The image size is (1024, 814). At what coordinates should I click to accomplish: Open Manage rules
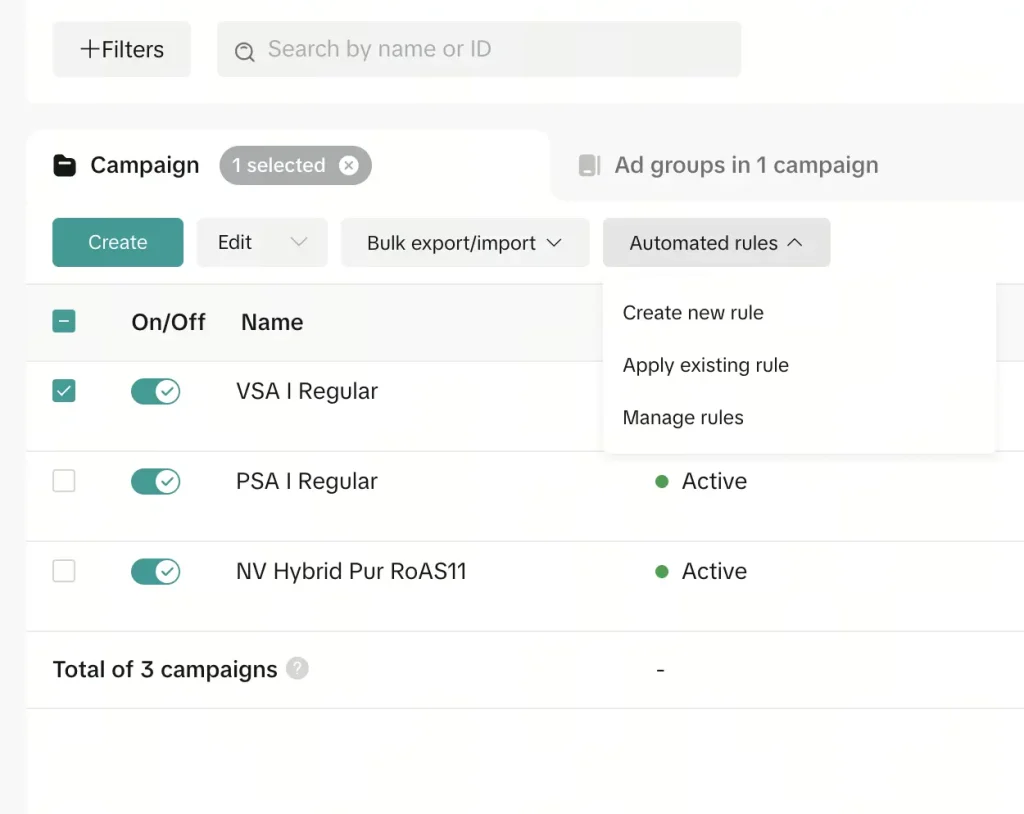683,417
